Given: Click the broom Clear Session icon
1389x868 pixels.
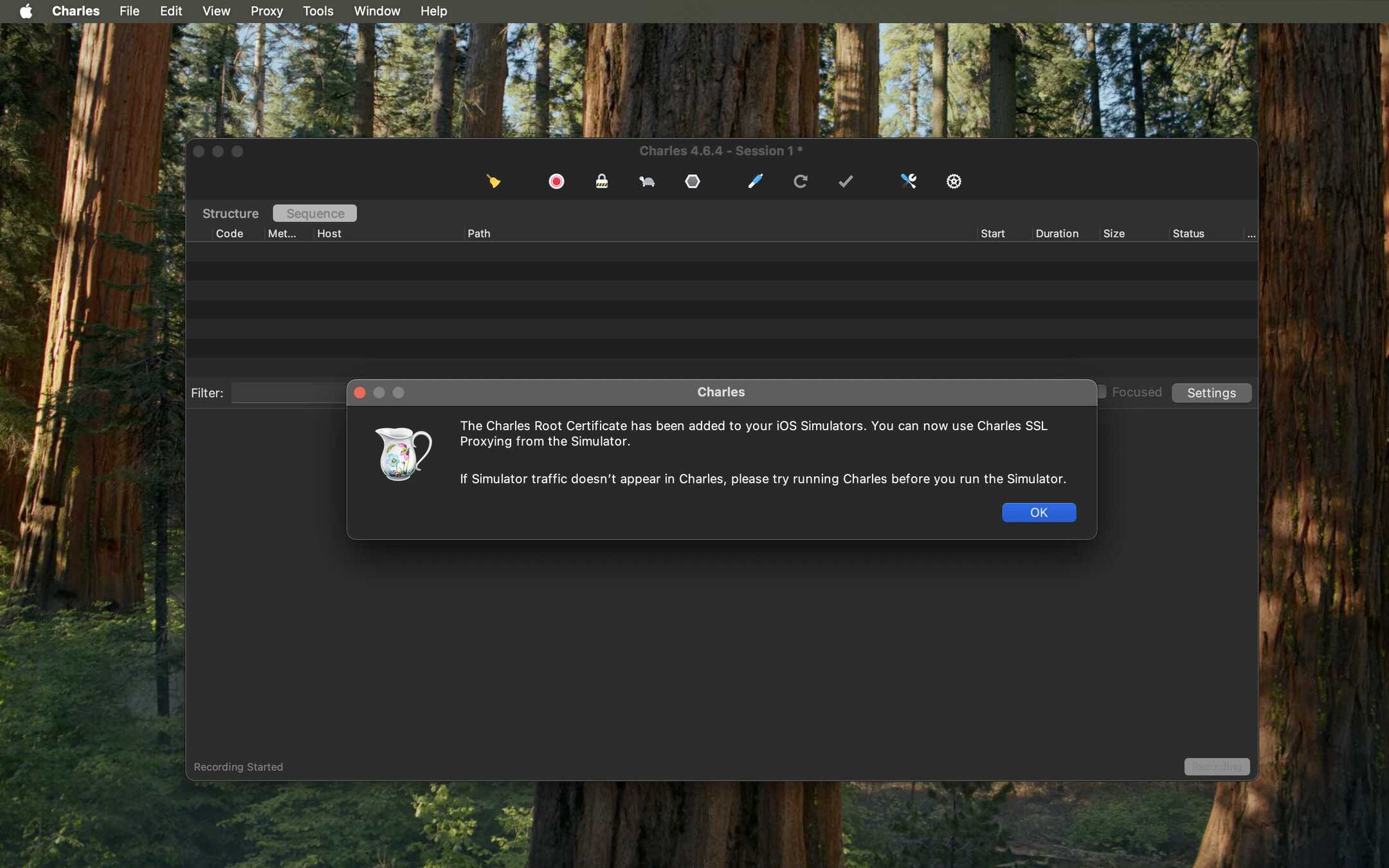Looking at the screenshot, I should coord(493,181).
